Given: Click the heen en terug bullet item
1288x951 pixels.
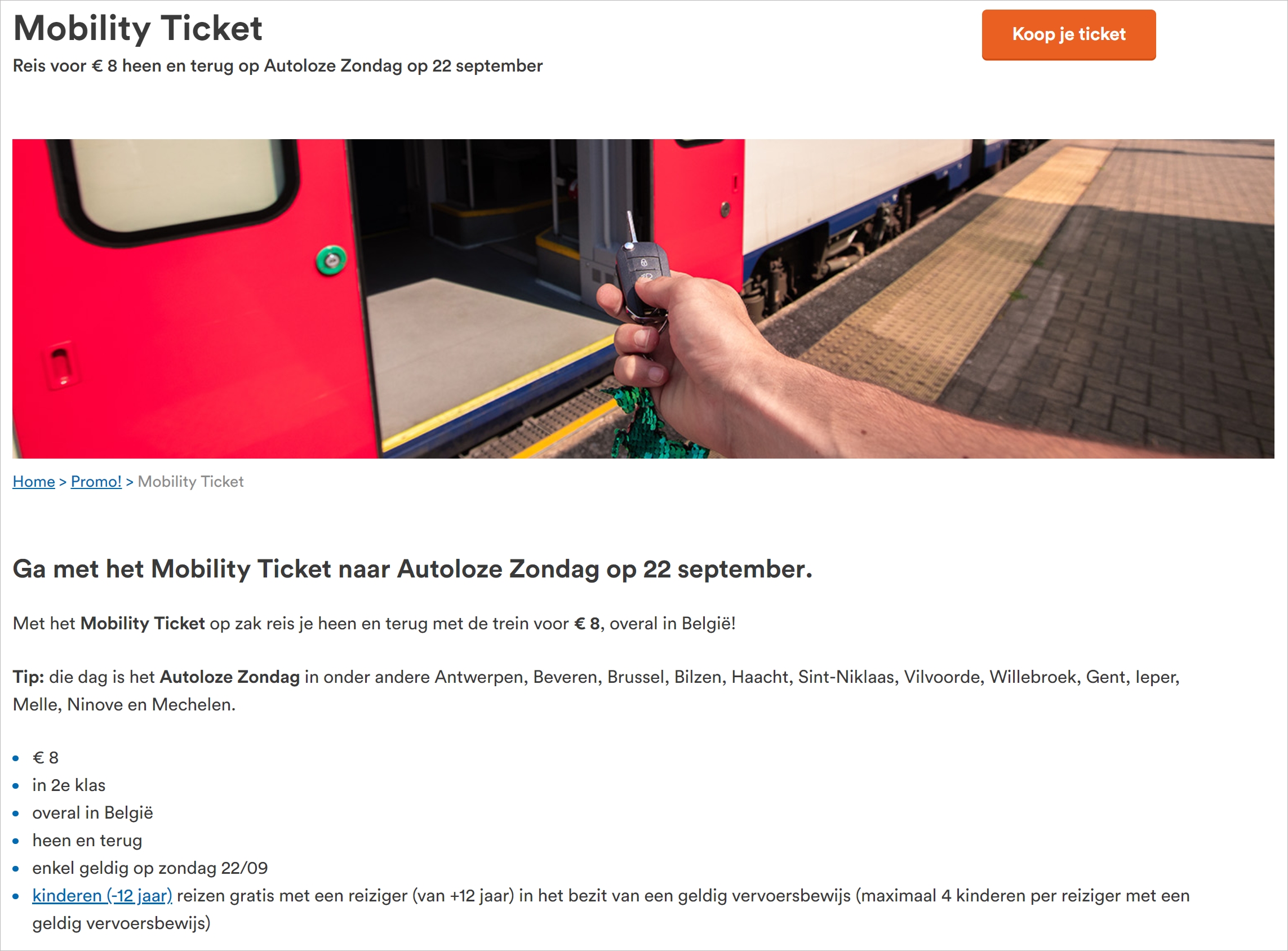Looking at the screenshot, I should pyautogui.click(x=87, y=841).
